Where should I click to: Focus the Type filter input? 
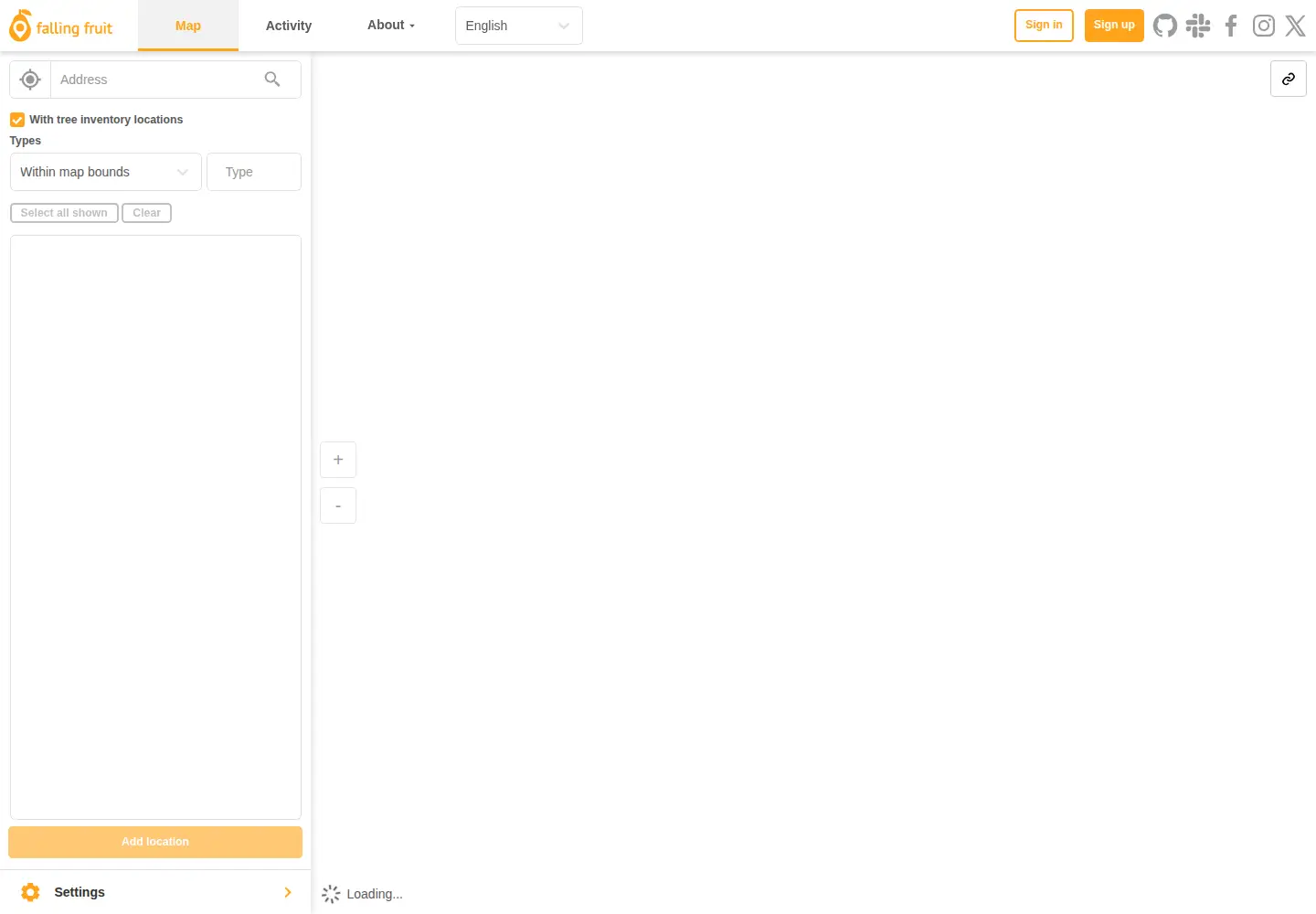254,172
